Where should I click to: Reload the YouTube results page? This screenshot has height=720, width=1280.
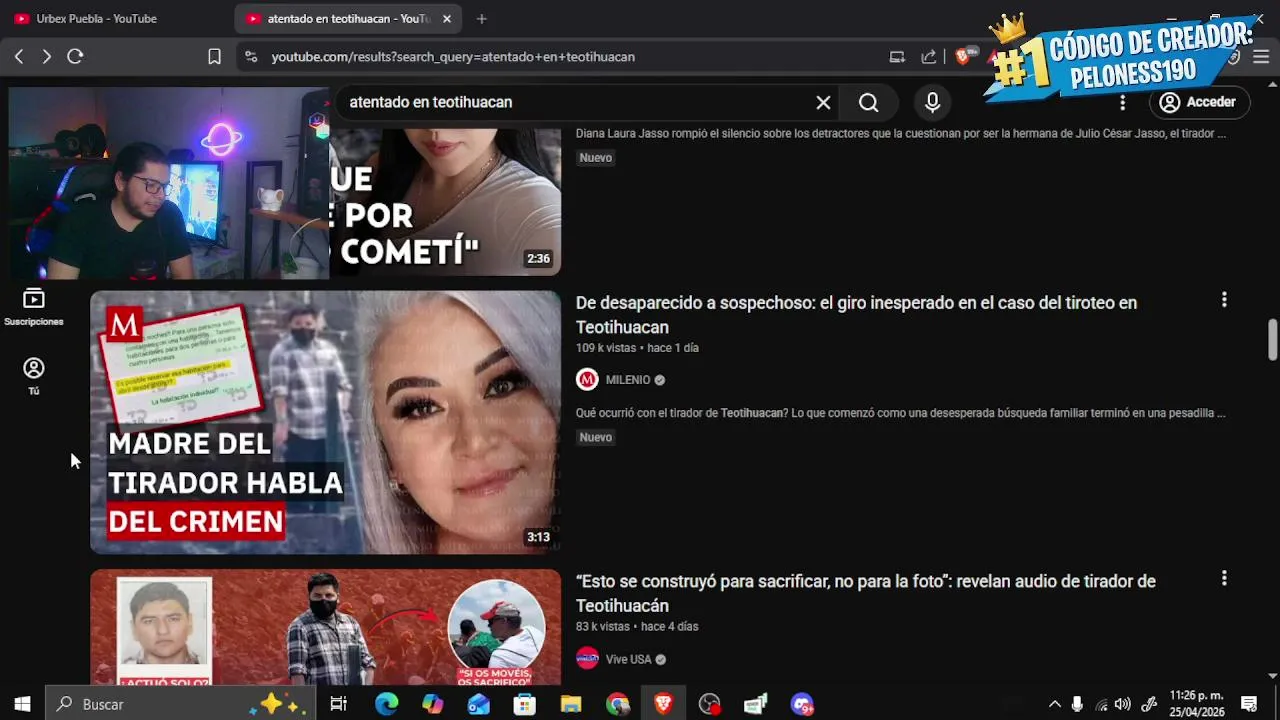(75, 57)
